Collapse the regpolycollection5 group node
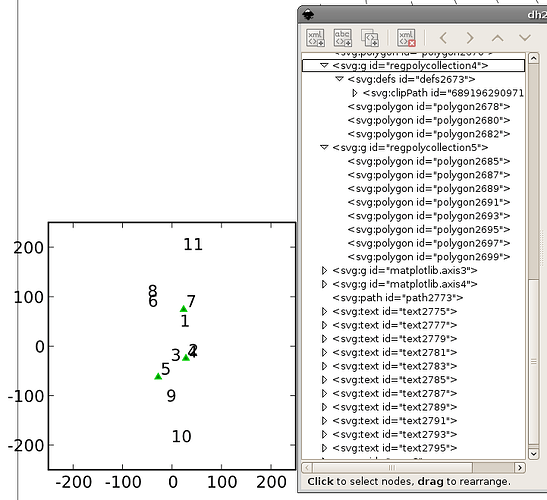Viewport: 547px width, 500px height. pyautogui.click(x=324, y=147)
